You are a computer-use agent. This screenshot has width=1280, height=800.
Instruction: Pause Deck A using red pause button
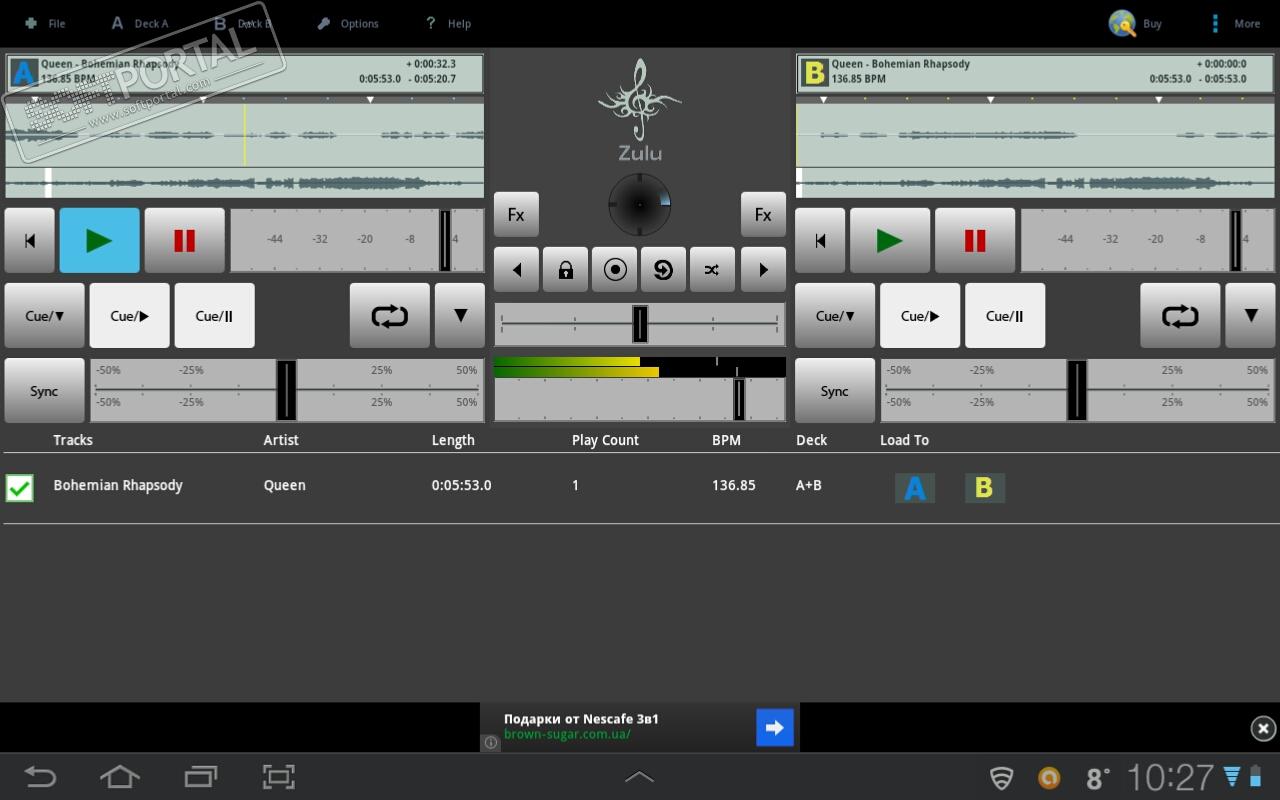coord(184,241)
